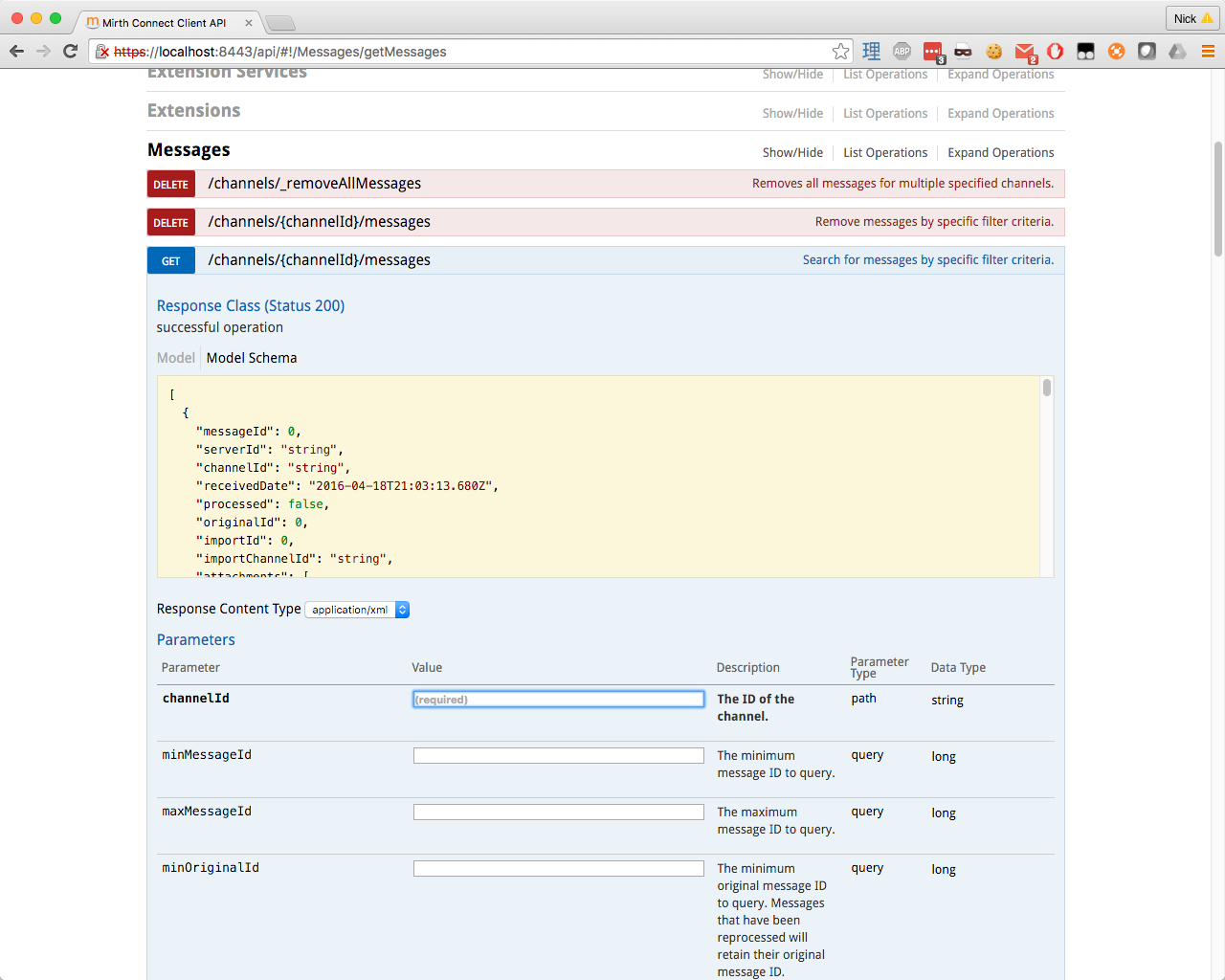Focus the maxMessageId value field
Viewport: 1225px width, 980px height.
pyautogui.click(x=559, y=813)
